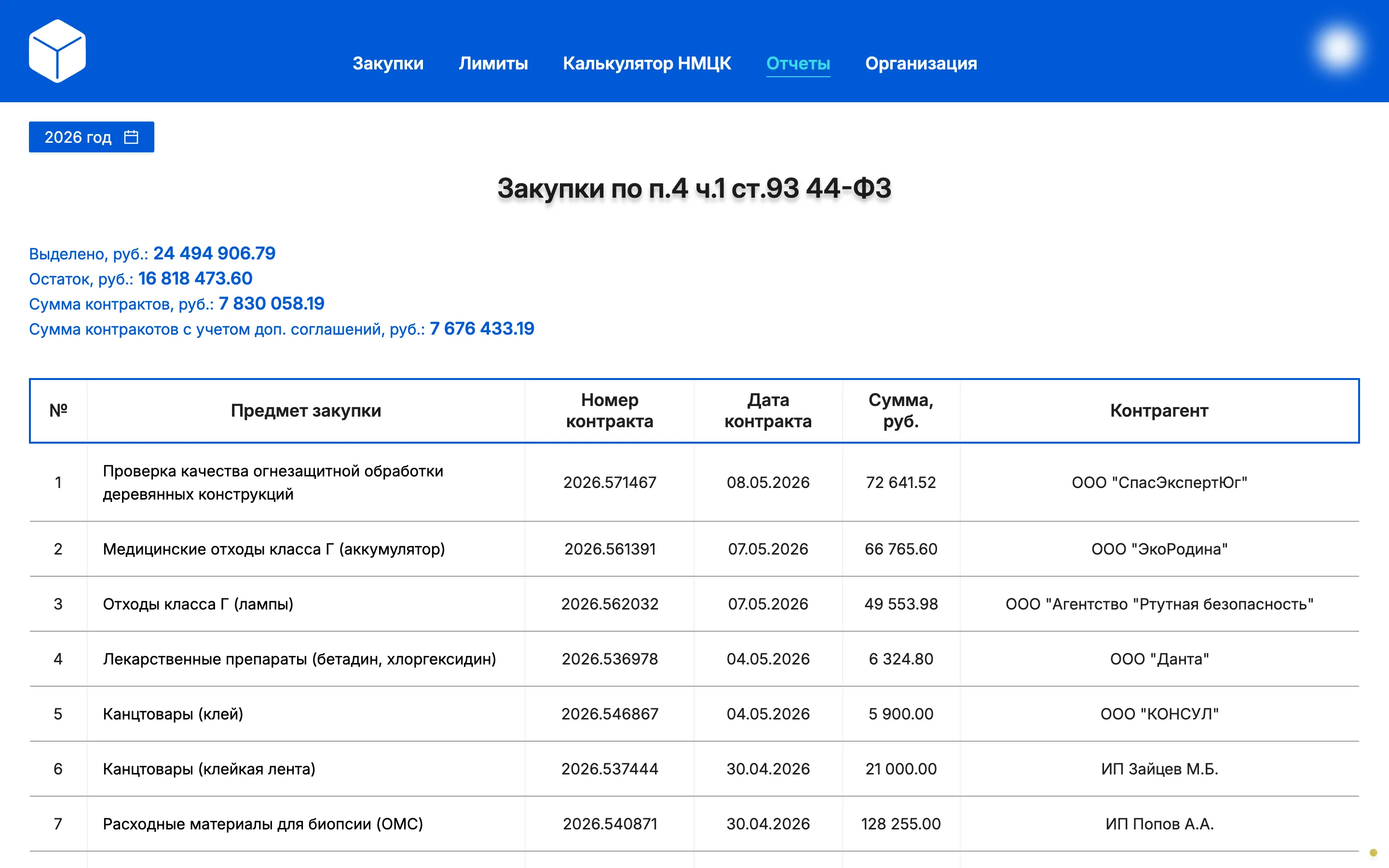Click contractor ИП Попов А.А.
This screenshot has height=868, width=1389.
click(x=1159, y=825)
